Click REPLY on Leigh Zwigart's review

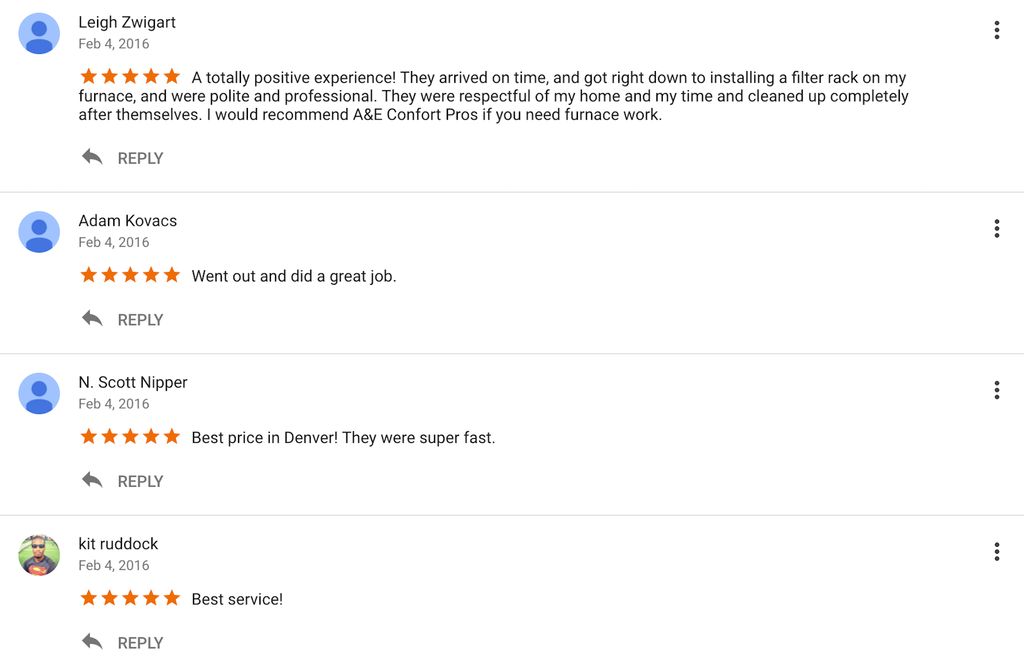(x=140, y=158)
